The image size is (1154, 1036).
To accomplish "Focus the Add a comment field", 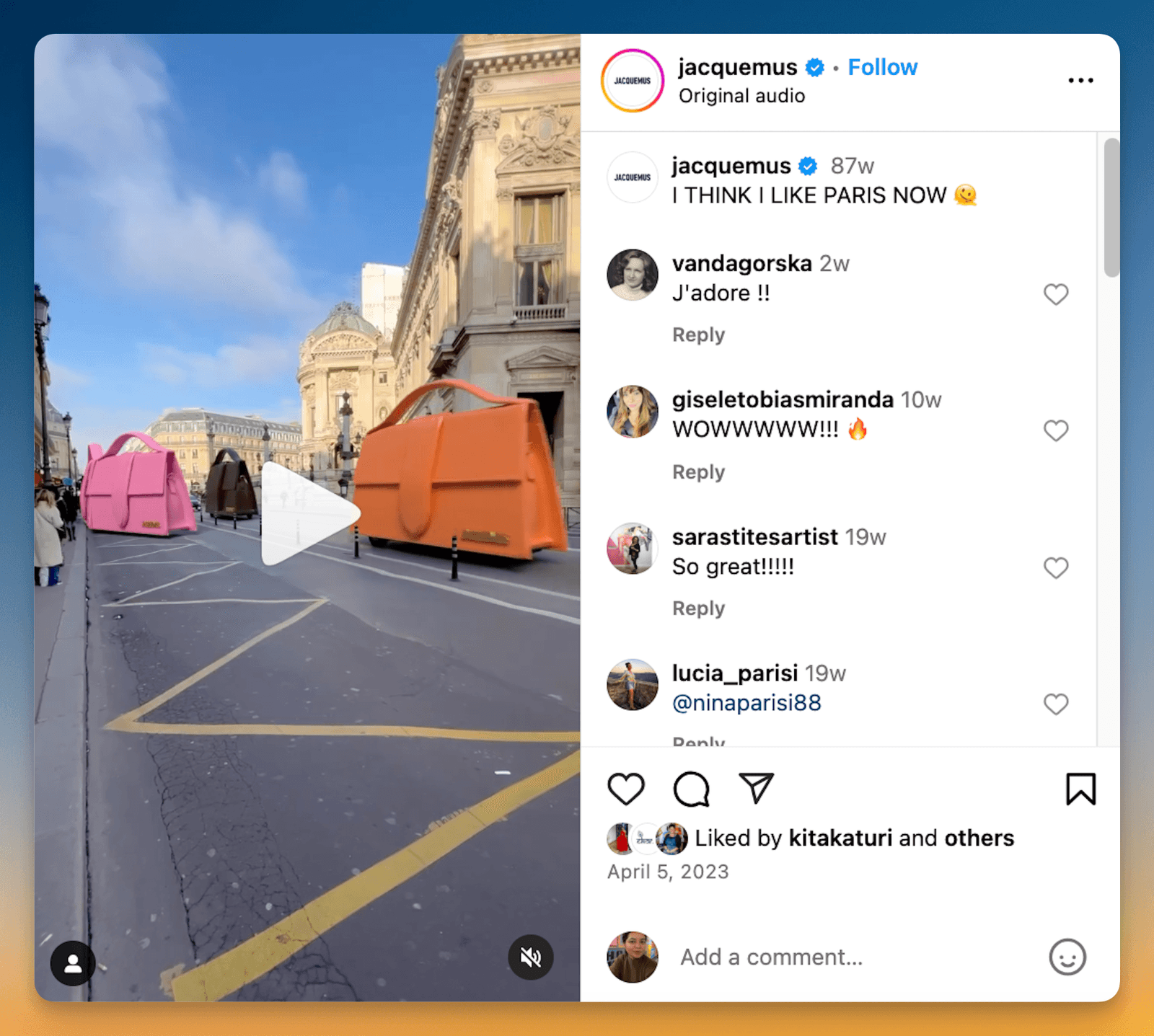I will click(771, 957).
